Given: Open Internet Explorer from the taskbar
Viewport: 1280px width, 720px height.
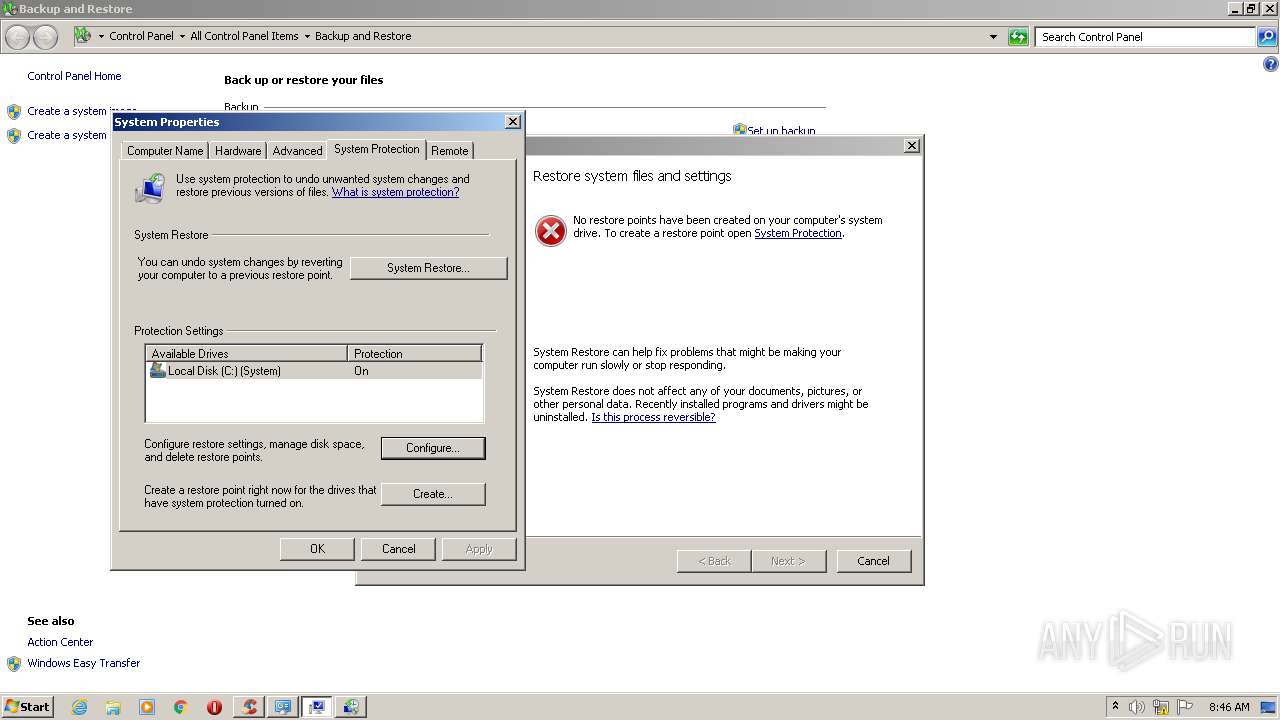Looking at the screenshot, I should pos(79,707).
